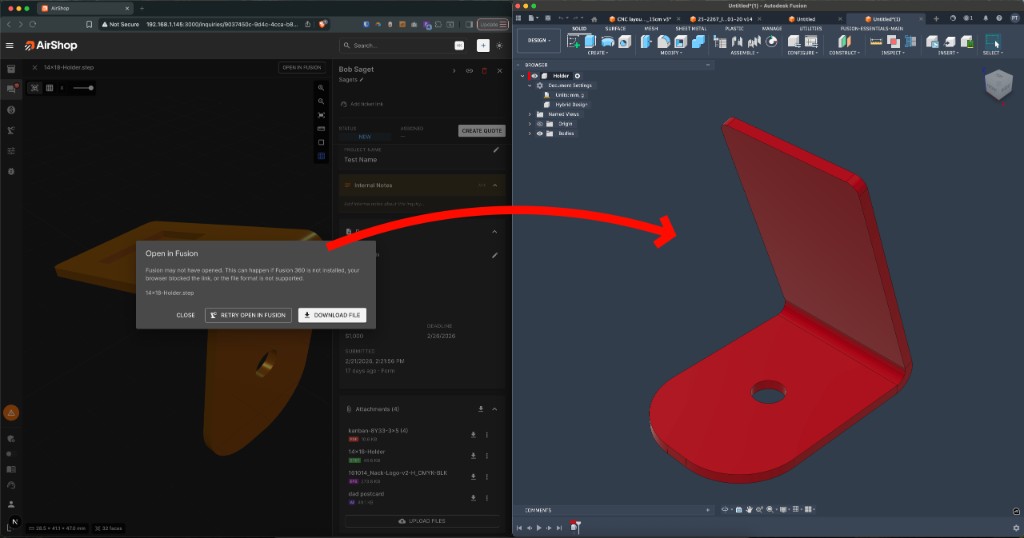Download the 14x18-Holder attachment

pyautogui.click(x=473, y=453)
